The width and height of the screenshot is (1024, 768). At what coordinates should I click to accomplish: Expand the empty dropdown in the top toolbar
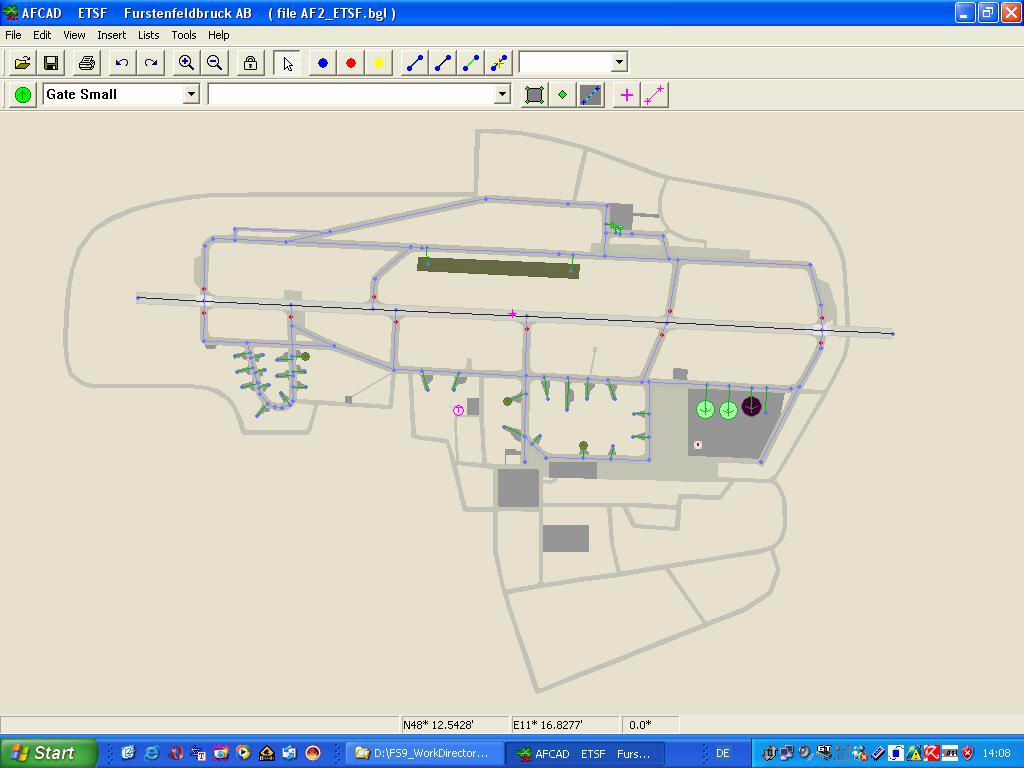619,62
